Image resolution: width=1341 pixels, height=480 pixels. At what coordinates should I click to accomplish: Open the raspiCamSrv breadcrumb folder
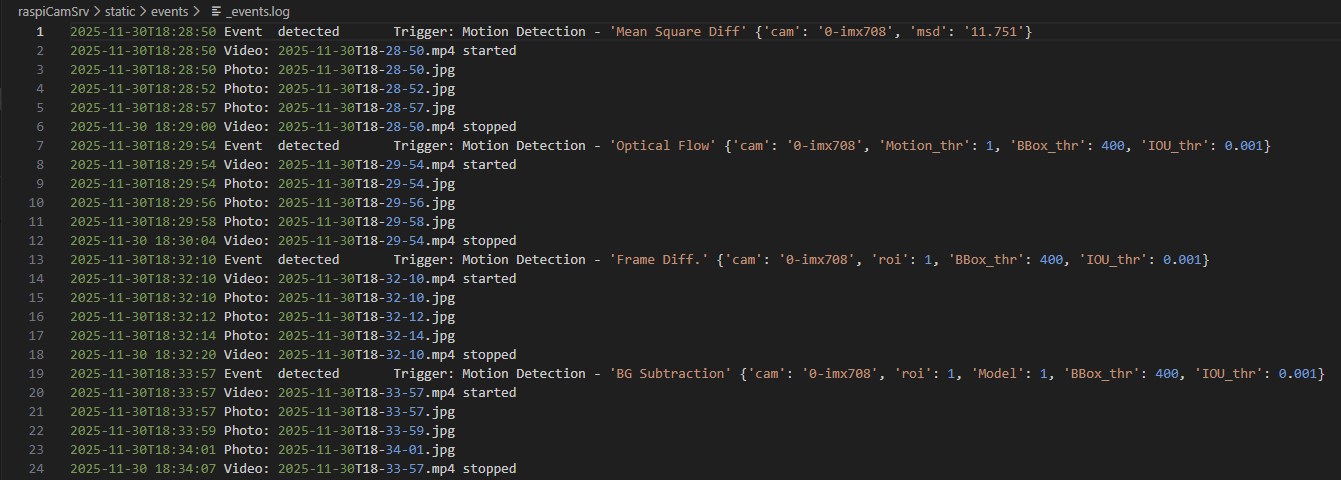click(53, 10)
